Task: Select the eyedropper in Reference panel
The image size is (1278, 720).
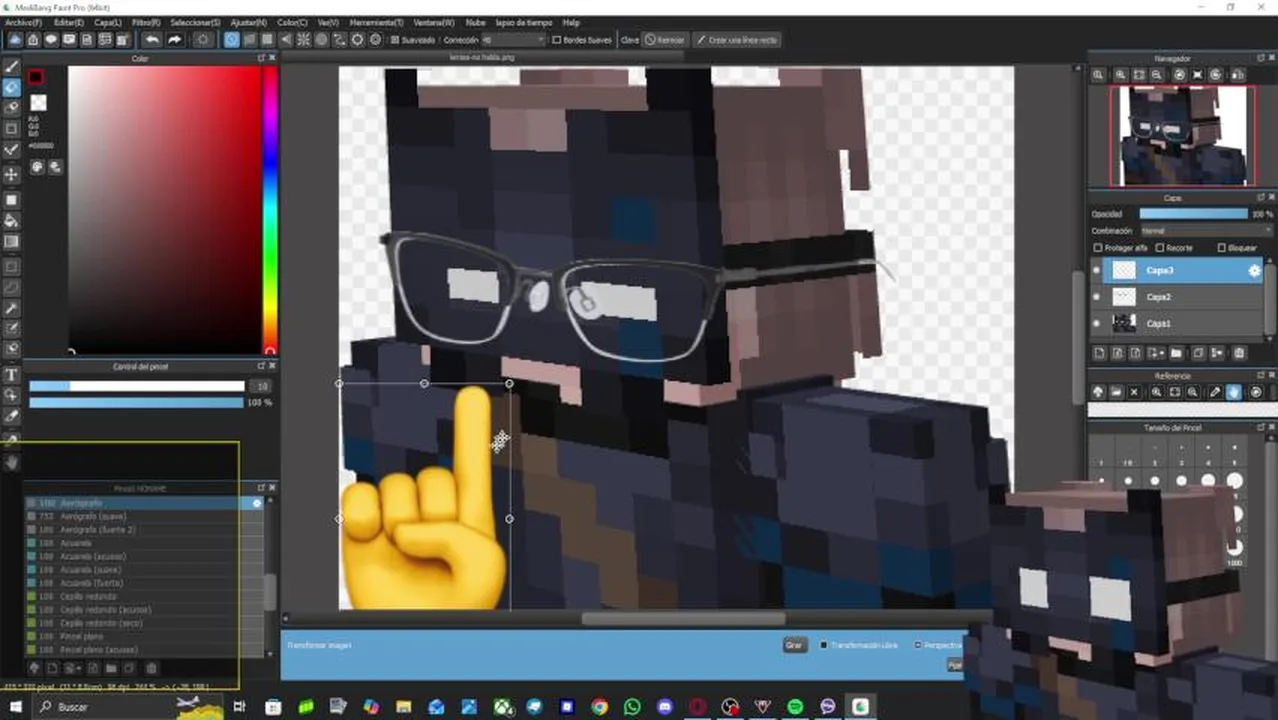Action: tap(1215, 392)
